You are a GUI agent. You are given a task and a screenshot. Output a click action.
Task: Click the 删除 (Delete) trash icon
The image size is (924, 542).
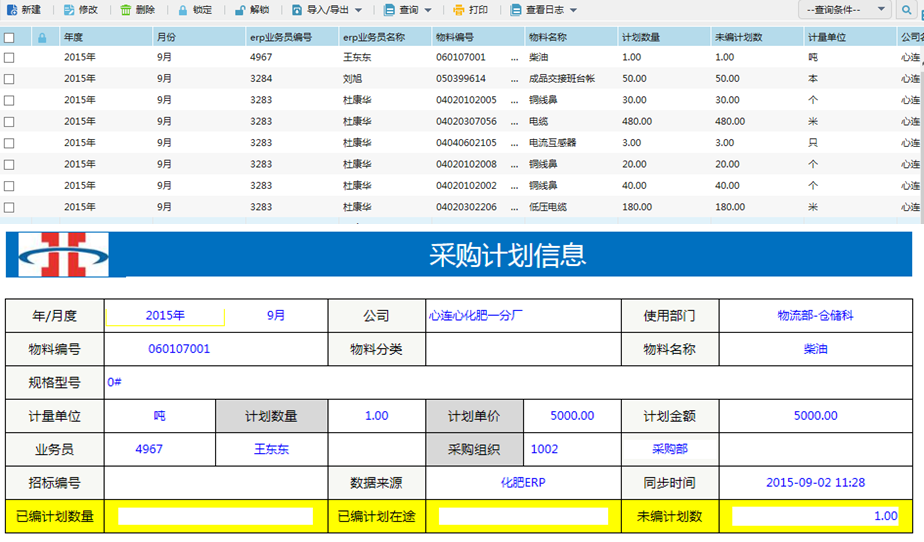pos(125,10)
